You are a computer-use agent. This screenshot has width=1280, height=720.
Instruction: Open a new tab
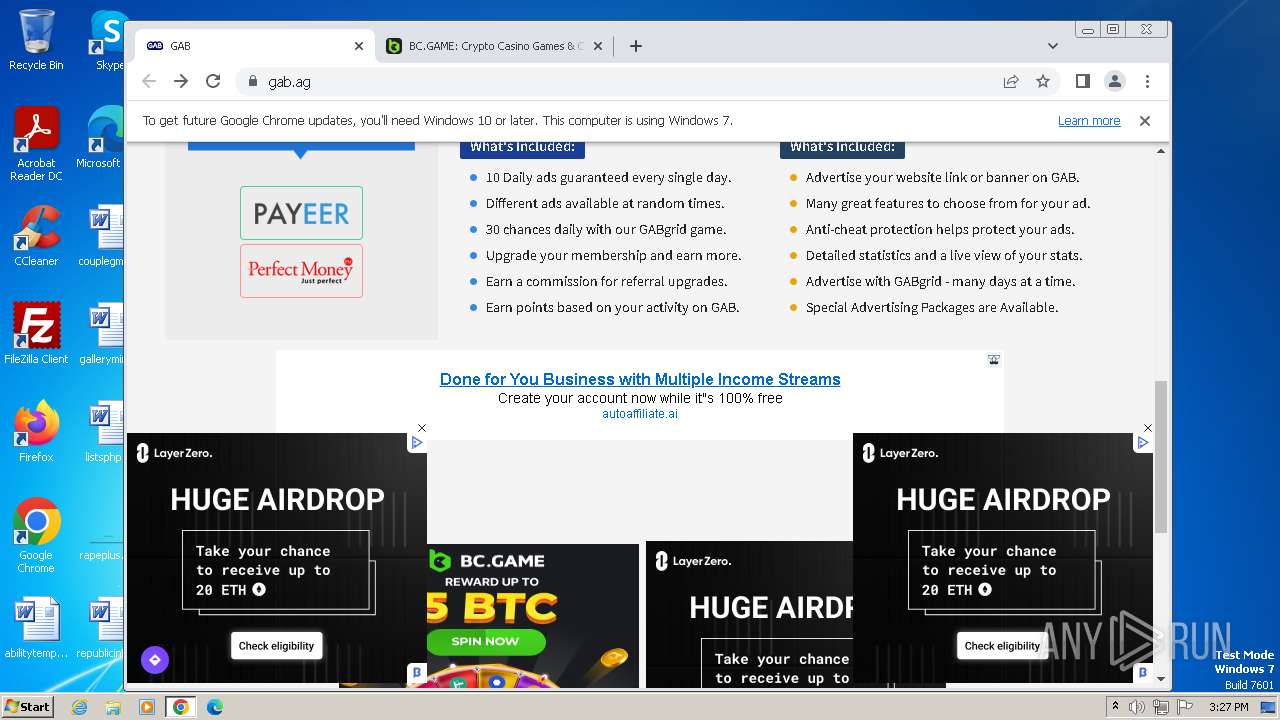click(x=636, y=46)
